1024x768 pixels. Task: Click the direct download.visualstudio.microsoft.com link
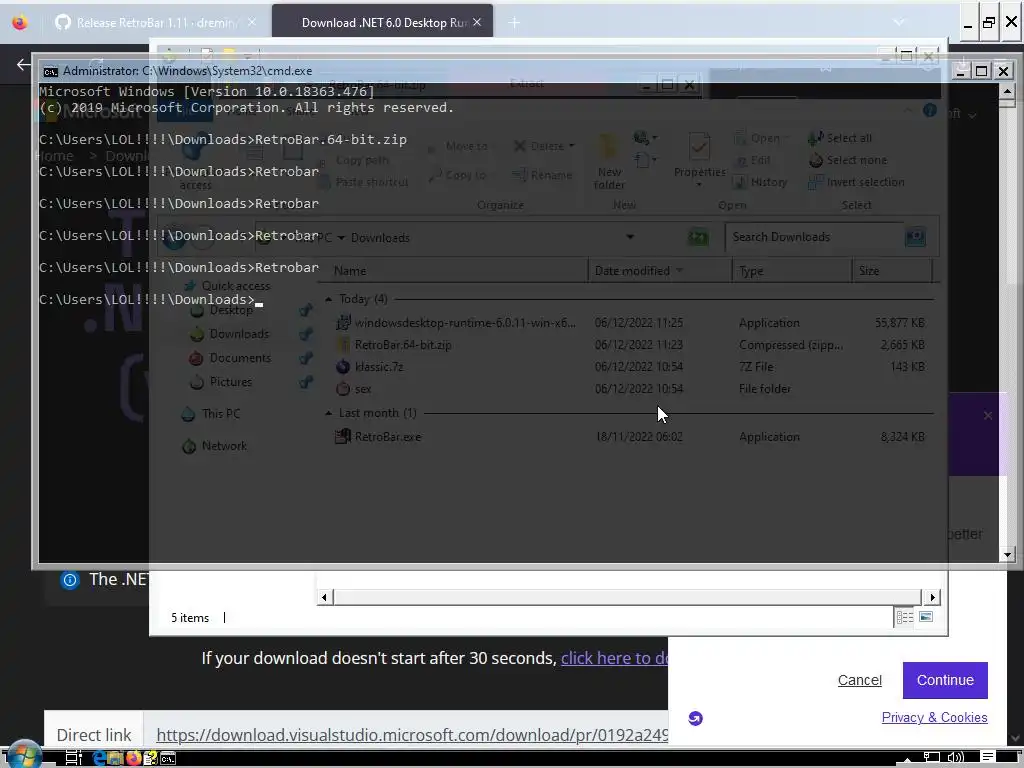[412, 735]
